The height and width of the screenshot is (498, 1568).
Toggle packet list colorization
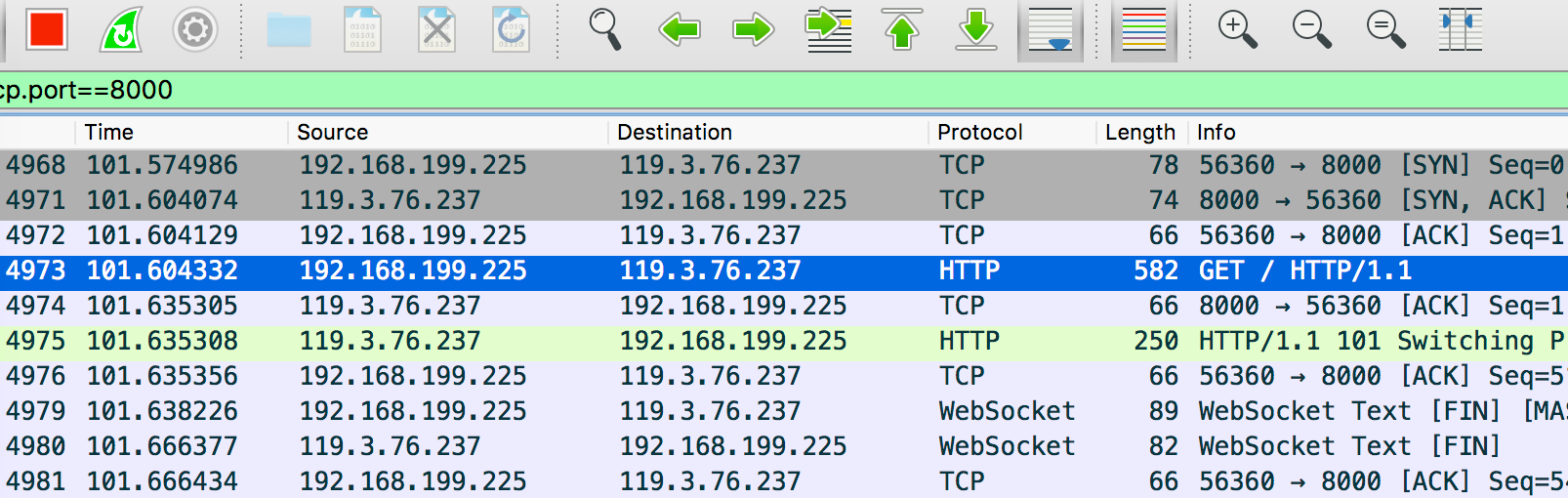tap(1143, 29)
